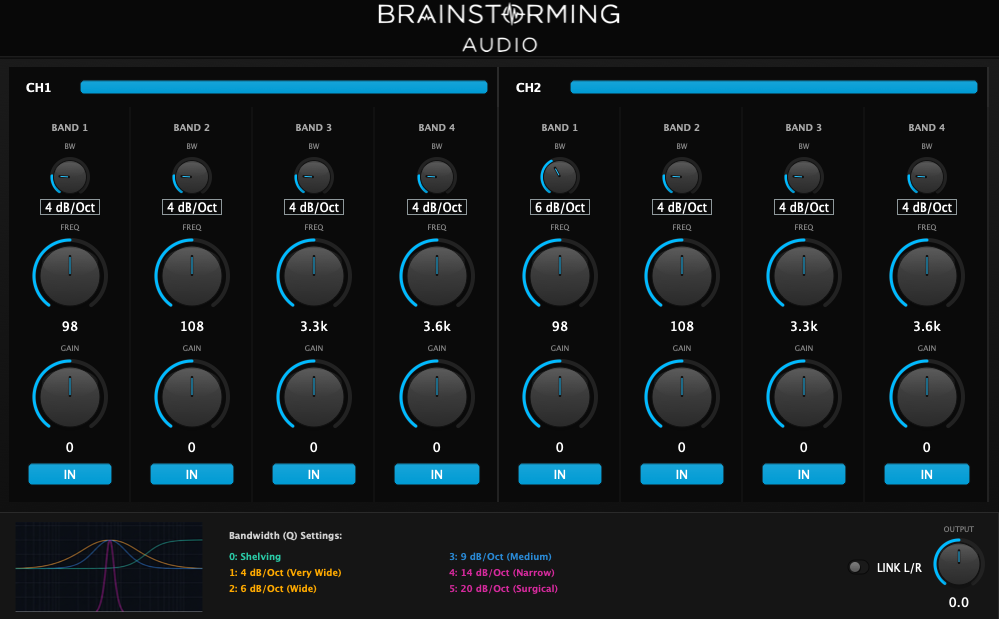Click CH1 Band 1 frequency value 98
999x619 pixels.
click(x=70, y=326)
